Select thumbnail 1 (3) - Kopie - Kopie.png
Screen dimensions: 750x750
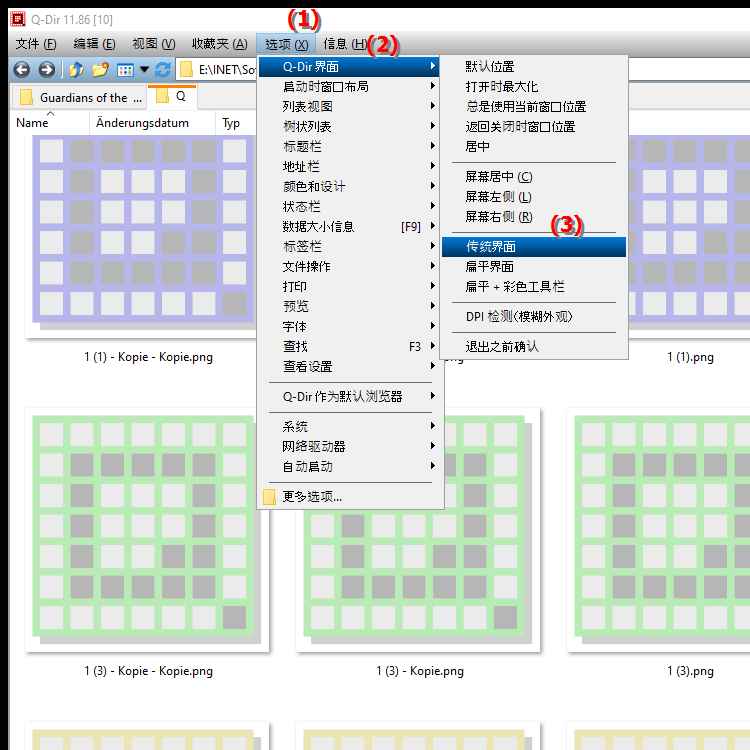(x=147, y=530)
